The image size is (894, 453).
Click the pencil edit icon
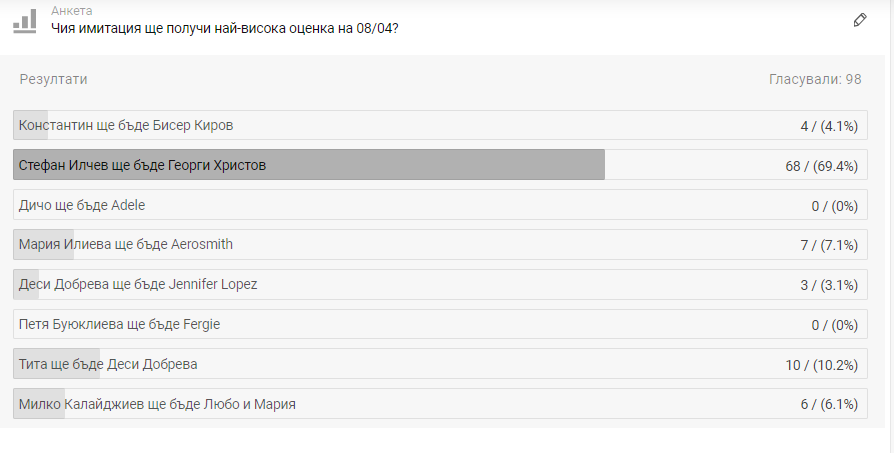[x=859, y=20]
